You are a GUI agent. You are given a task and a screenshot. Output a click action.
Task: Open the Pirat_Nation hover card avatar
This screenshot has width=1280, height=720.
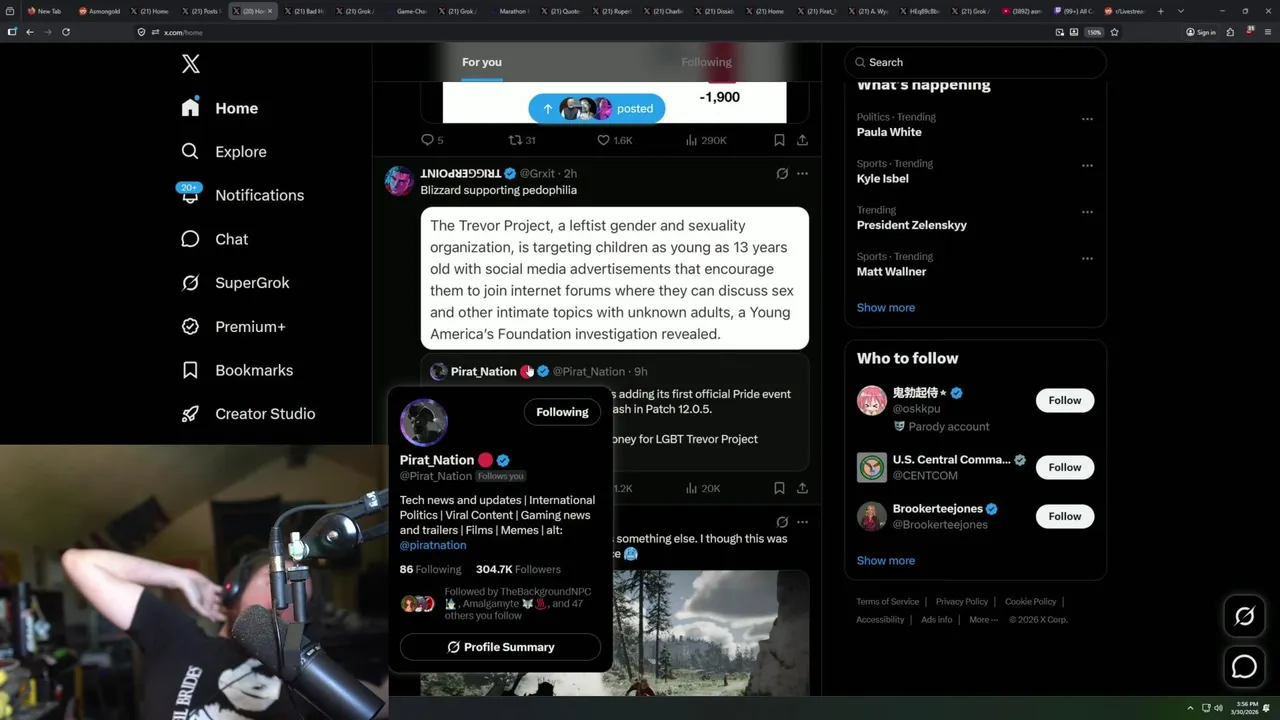424,422
